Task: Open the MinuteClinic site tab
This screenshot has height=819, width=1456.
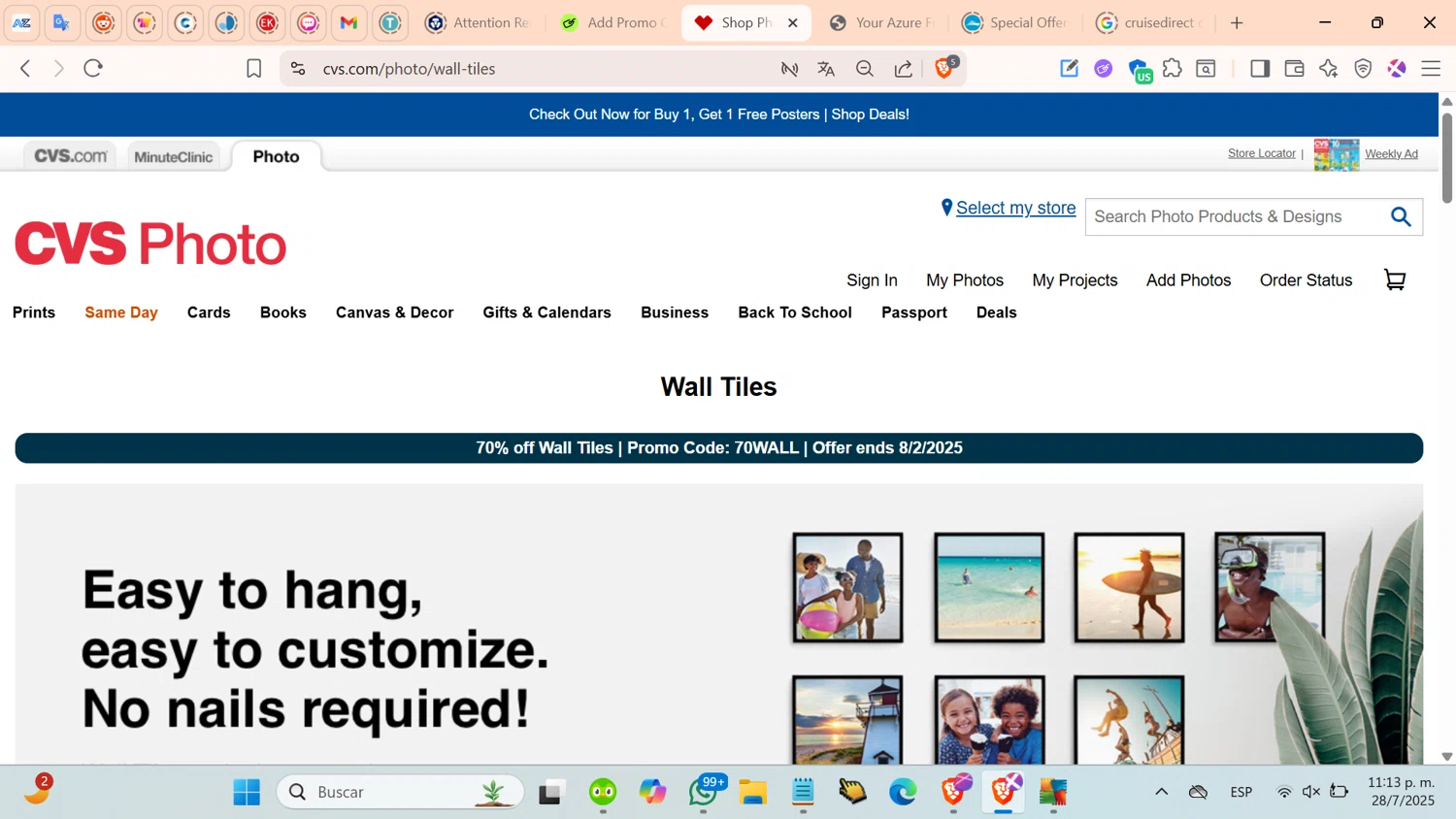Action: click(x=174, y=156)
